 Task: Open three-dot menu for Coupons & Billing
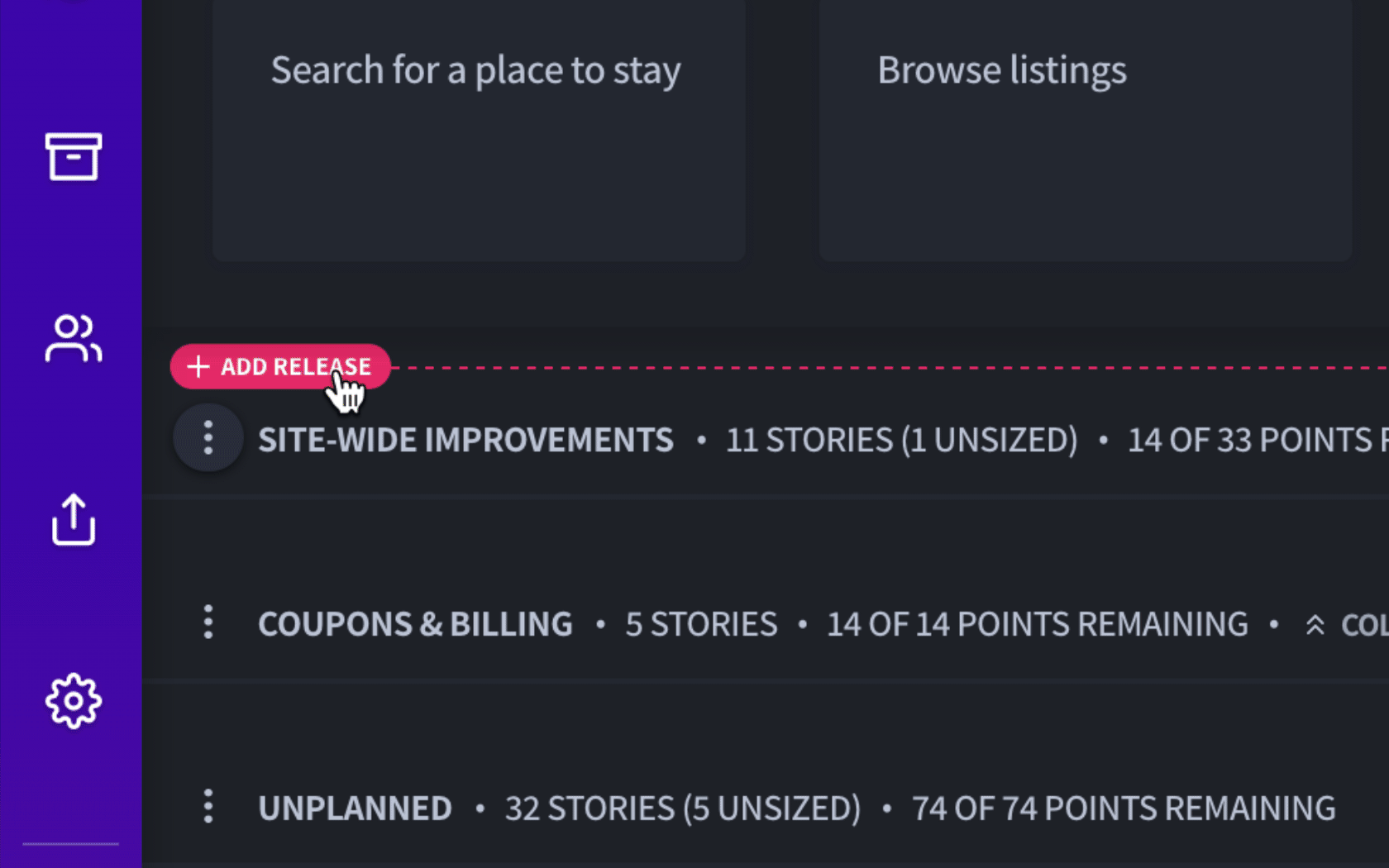click(x=208, y=622)
